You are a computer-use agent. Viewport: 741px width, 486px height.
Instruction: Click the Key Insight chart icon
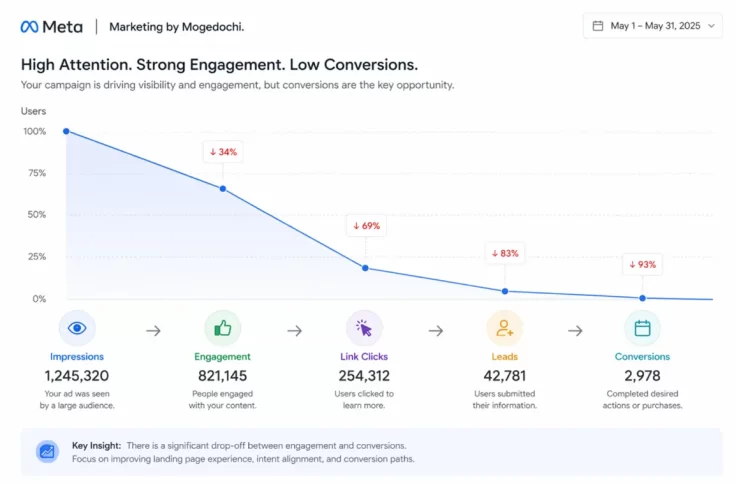tap(47, 451)
